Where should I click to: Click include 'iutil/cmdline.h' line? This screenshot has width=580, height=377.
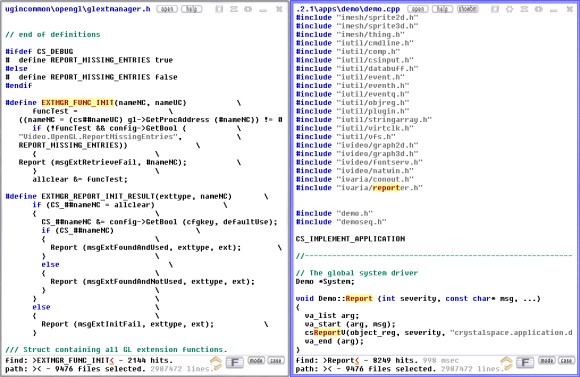click(x=355, y=43)
